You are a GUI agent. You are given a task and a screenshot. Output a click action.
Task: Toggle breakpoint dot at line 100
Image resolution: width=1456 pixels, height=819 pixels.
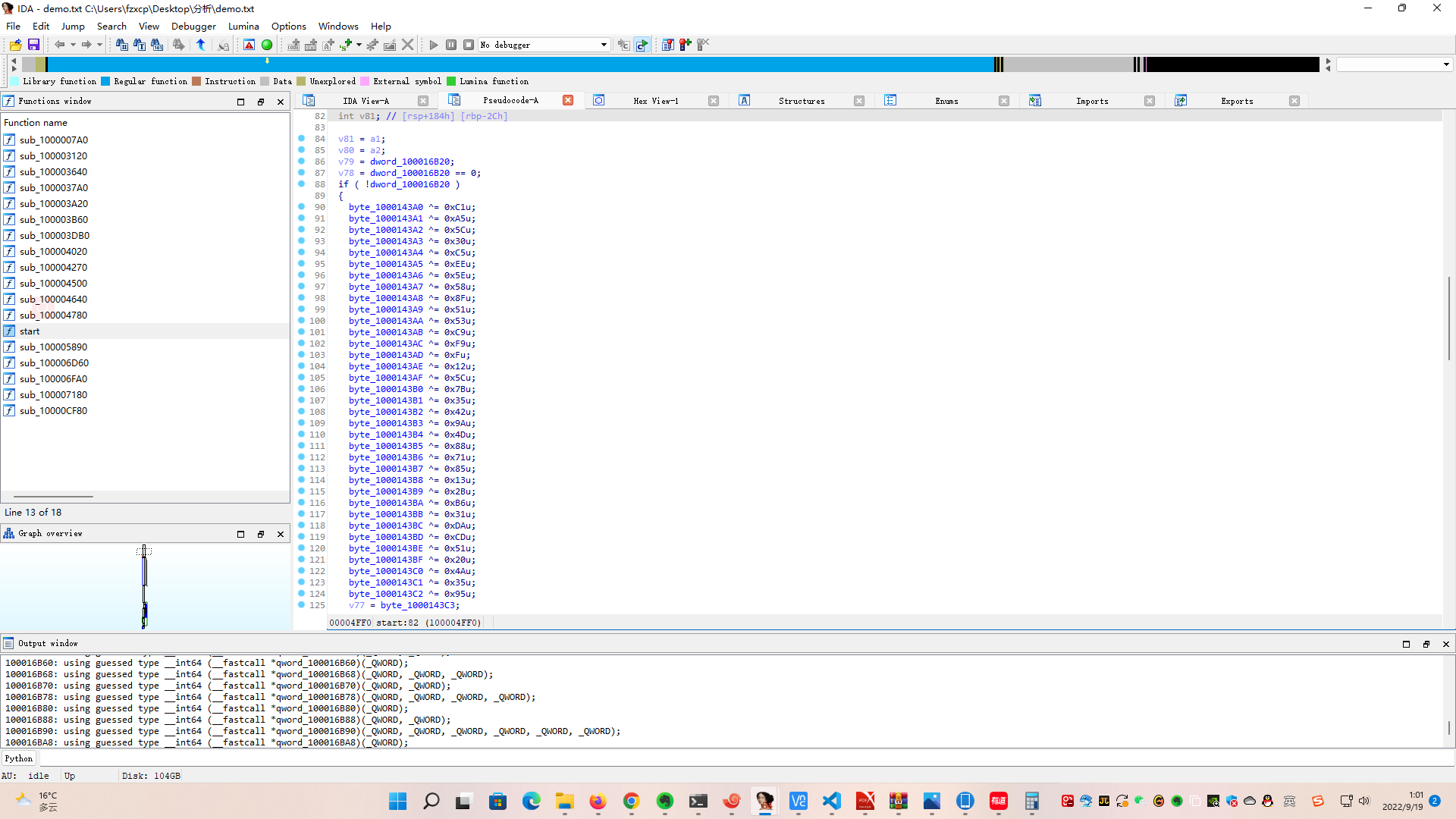(302, 321)
